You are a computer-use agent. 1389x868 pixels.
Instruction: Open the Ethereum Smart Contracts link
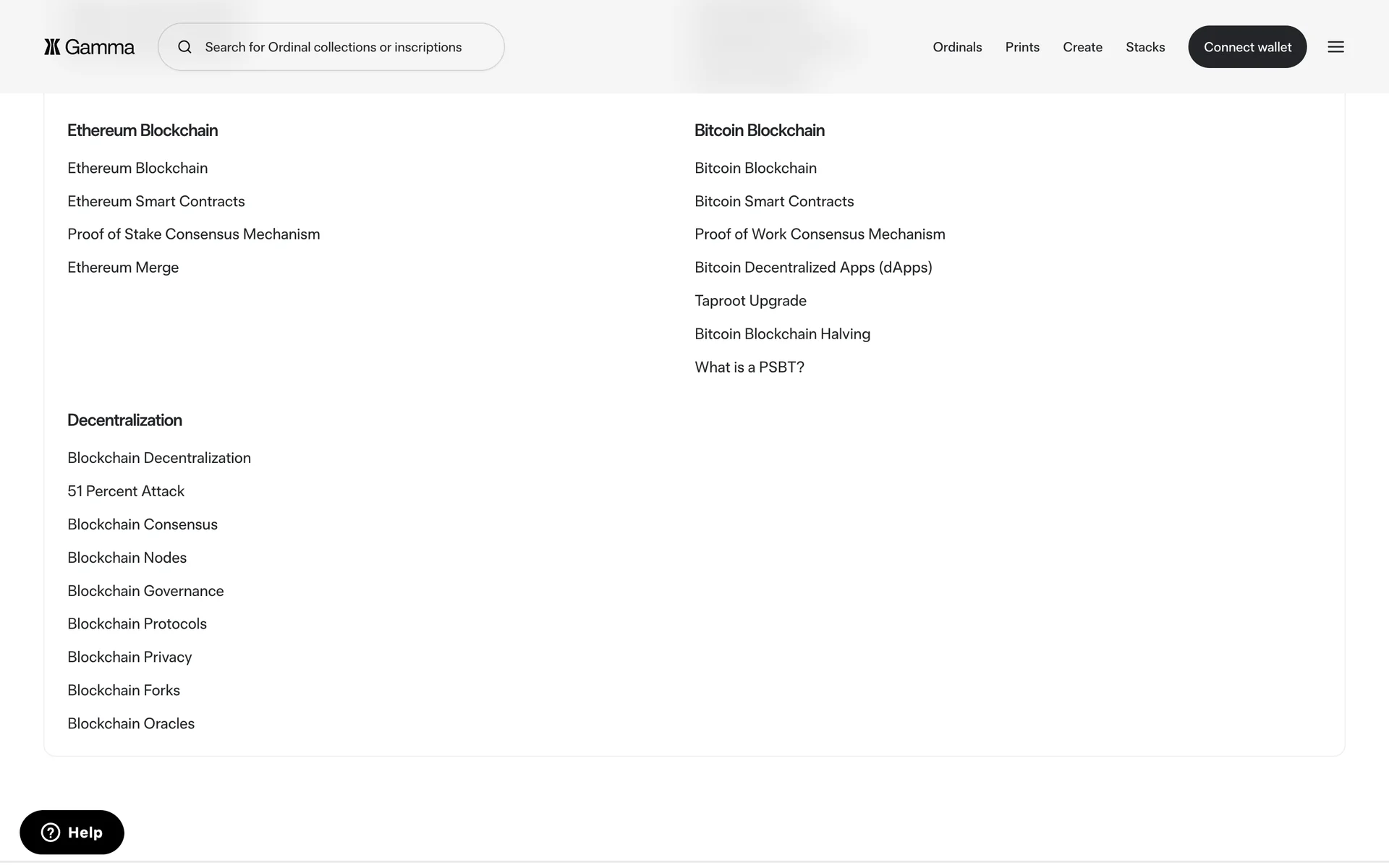[x=156, y=201]
